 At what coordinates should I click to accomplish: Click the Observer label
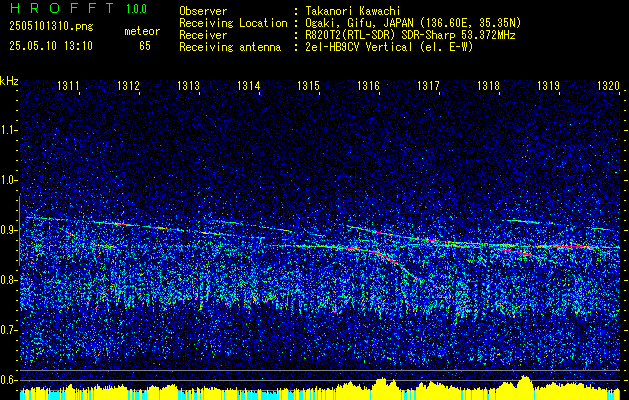[203, 11]
